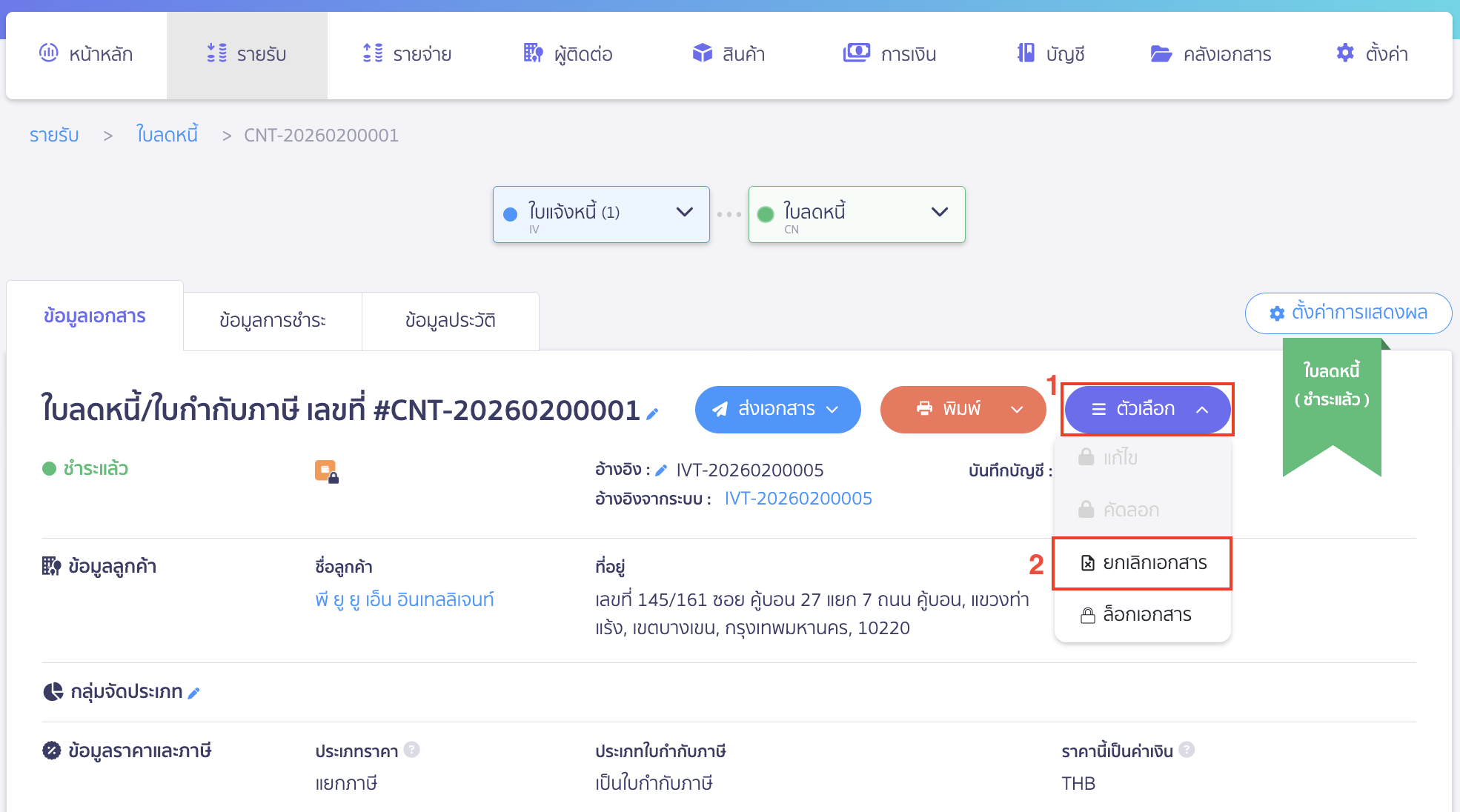The height and width of the screenshot is (812, 1460).
Task: Open the พิมพ์ print dropdown
Action: coord(1017,409)
